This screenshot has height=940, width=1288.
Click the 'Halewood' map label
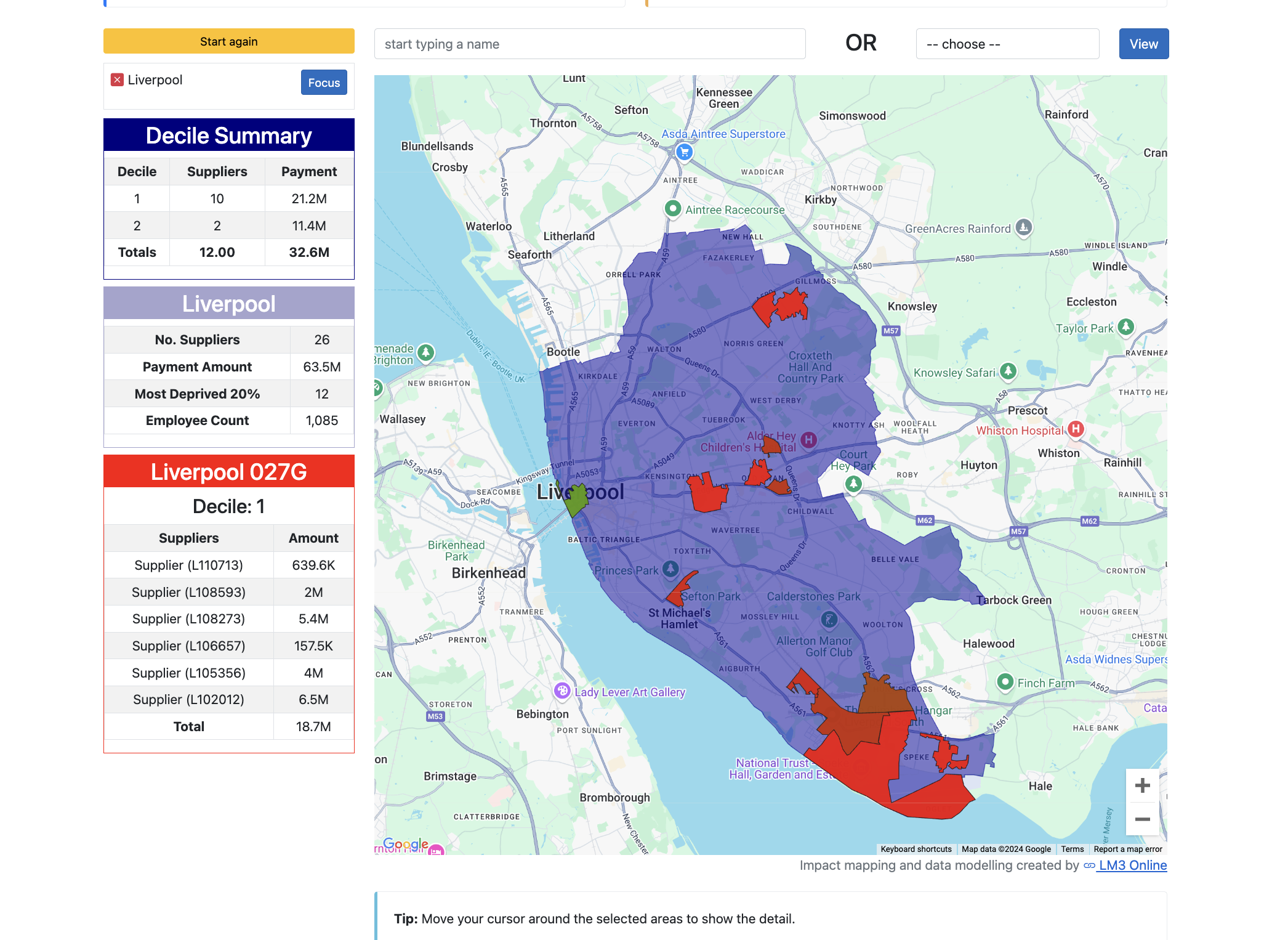point(989,643)
